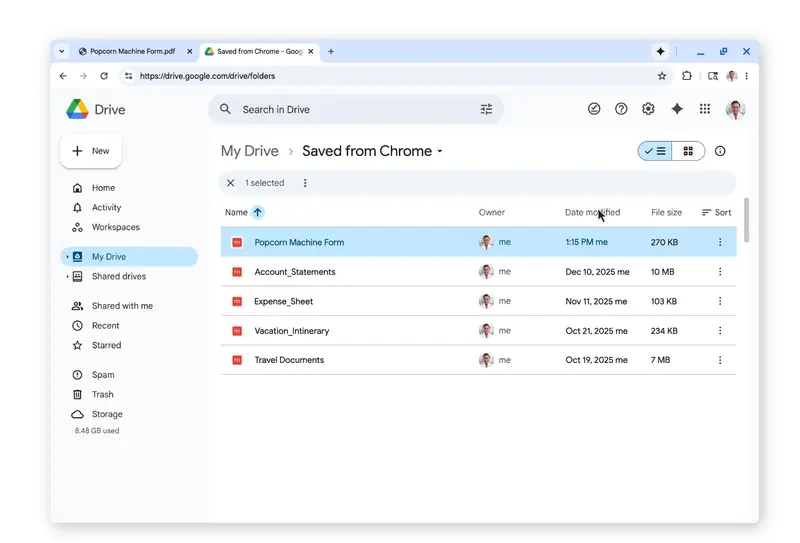
Task: Open Saved from Chrome folder dropdown
Action: (372, 151)
